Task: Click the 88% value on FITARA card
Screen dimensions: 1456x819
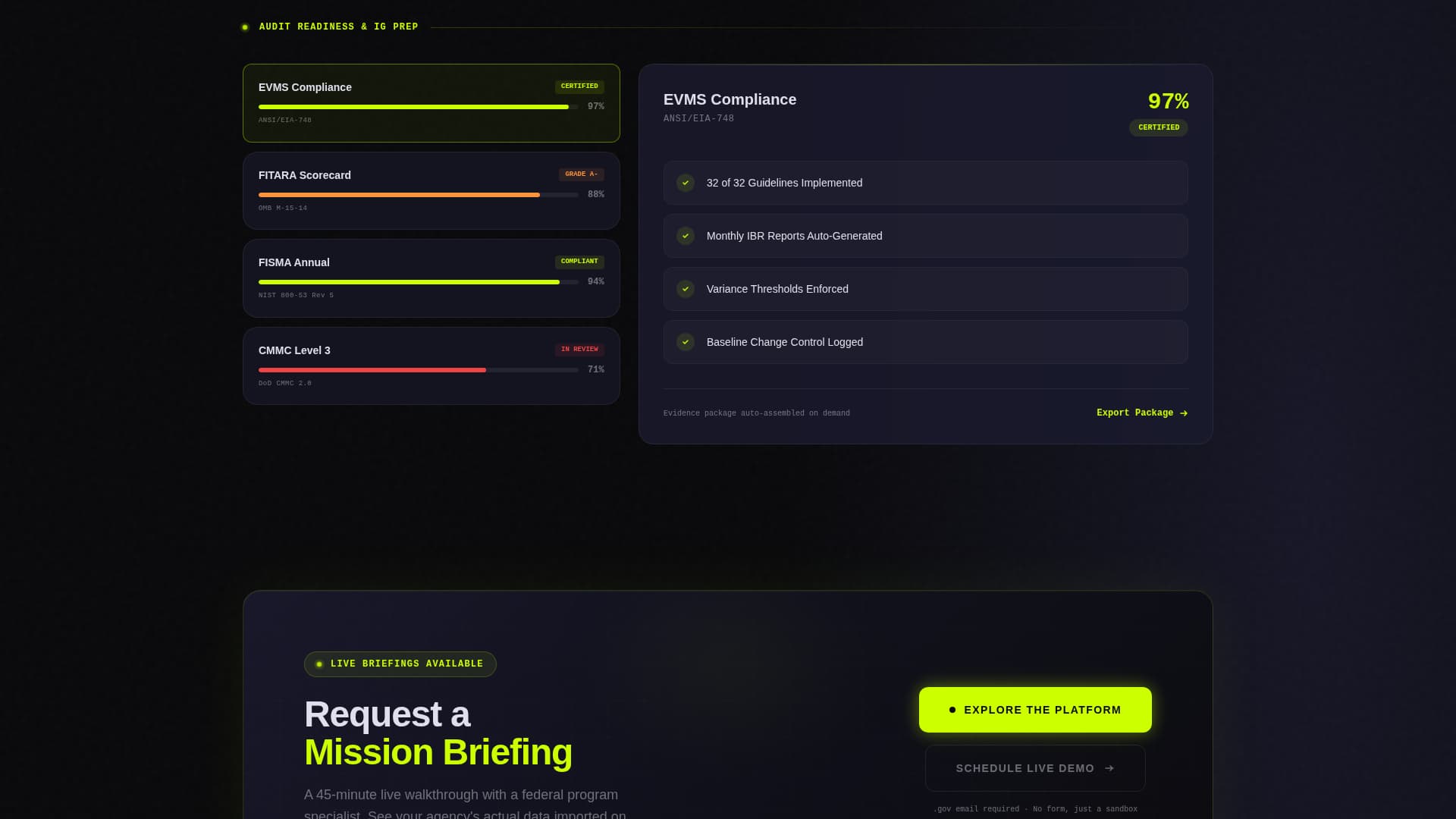Action: pos(596,195)
